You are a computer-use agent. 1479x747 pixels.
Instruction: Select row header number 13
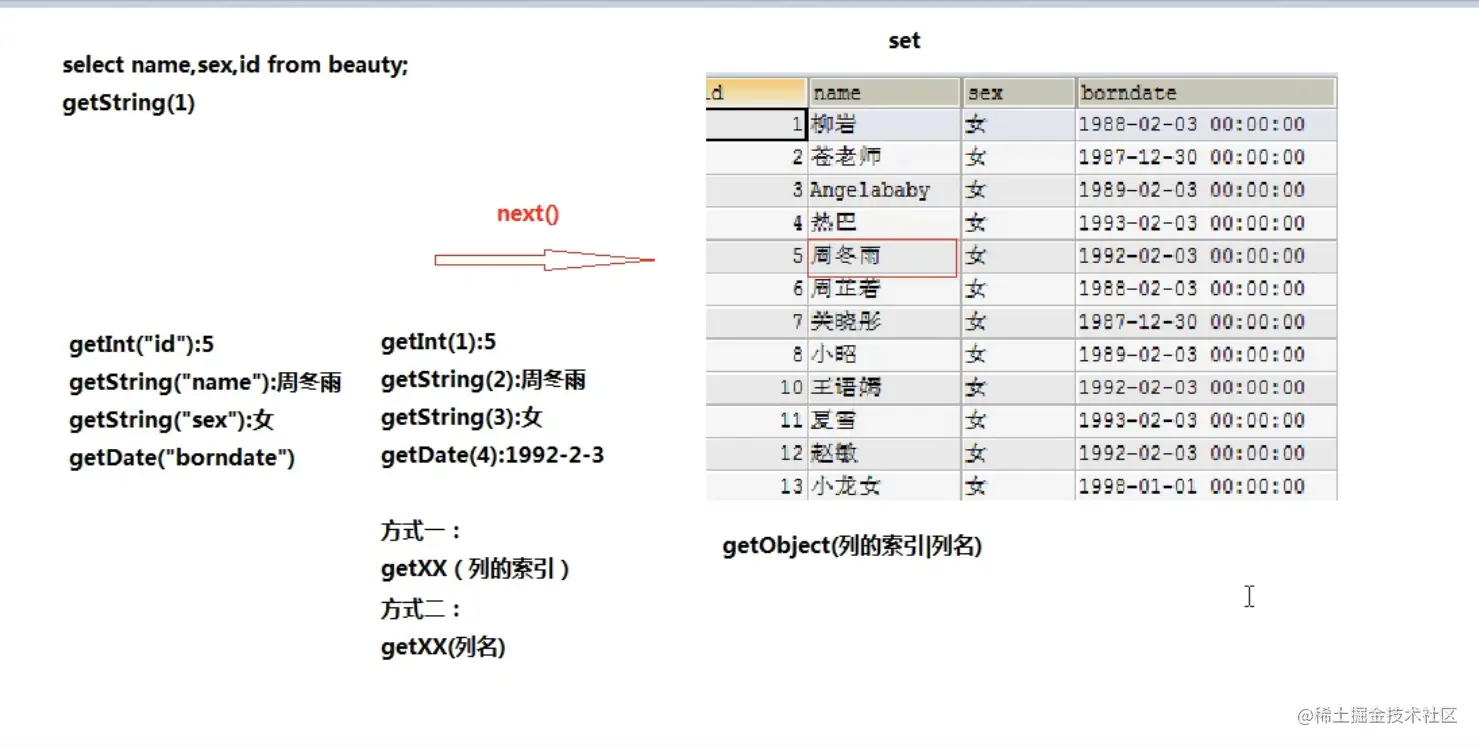pos(756,486)
